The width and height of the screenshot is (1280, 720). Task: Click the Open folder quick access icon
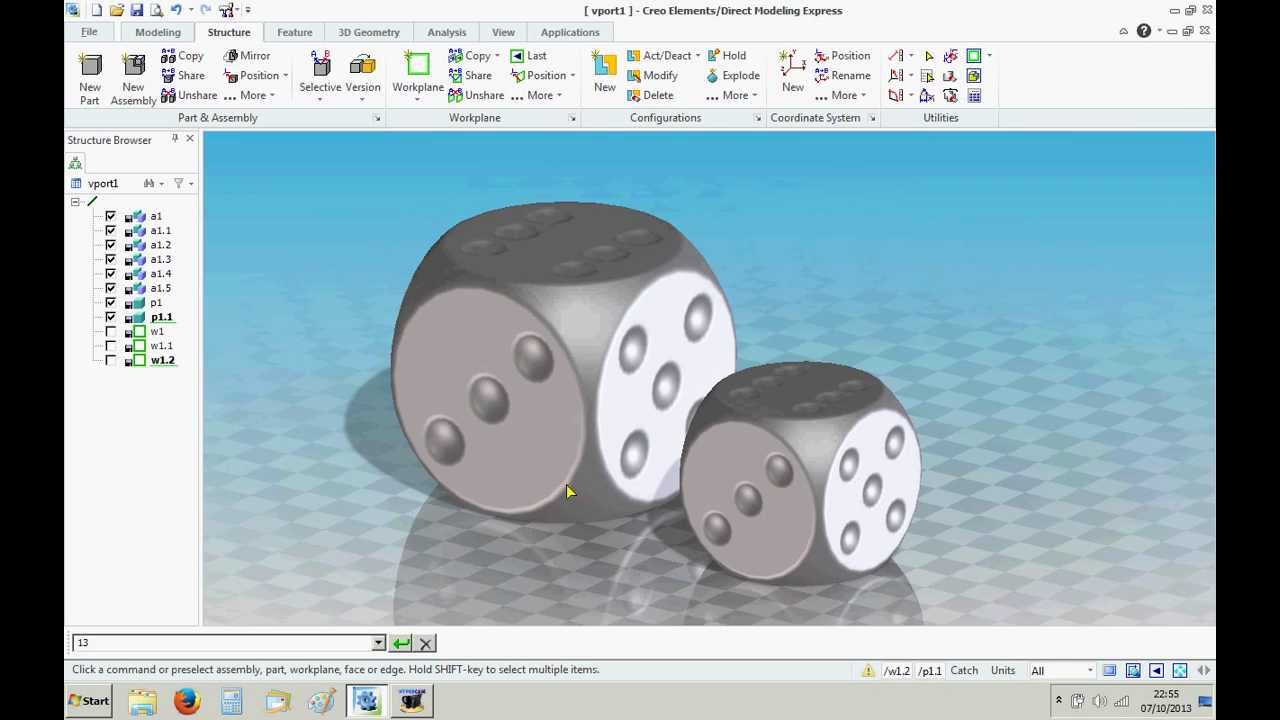pos(116,10)
